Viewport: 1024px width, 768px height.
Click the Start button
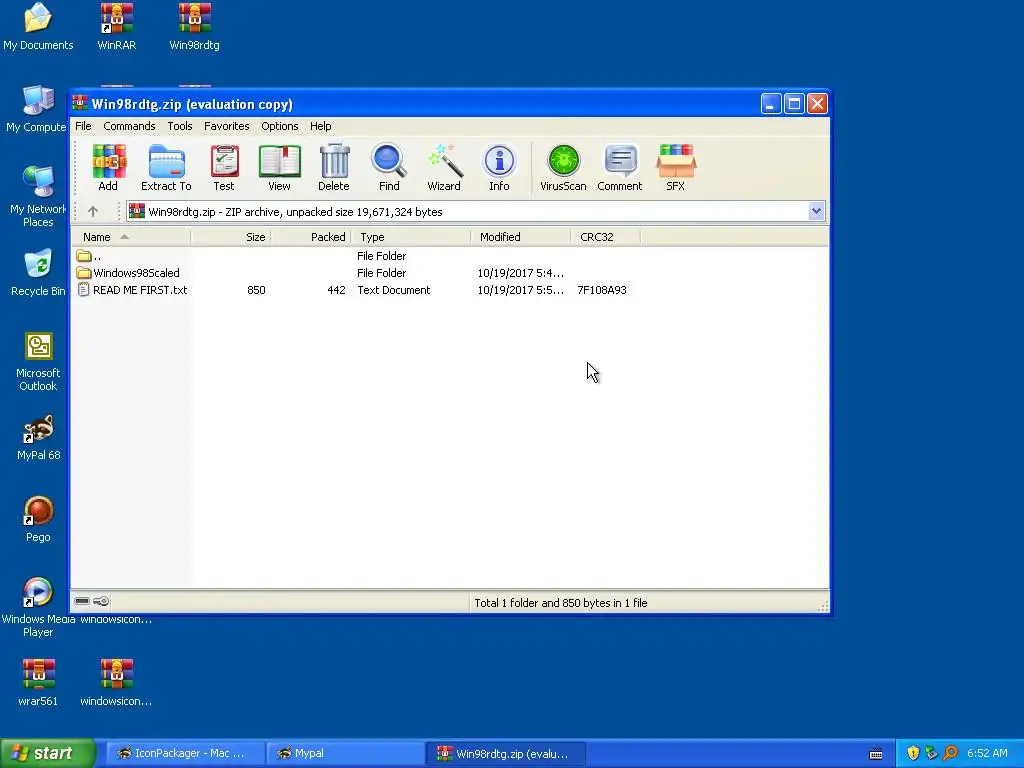tap(48, 753)
